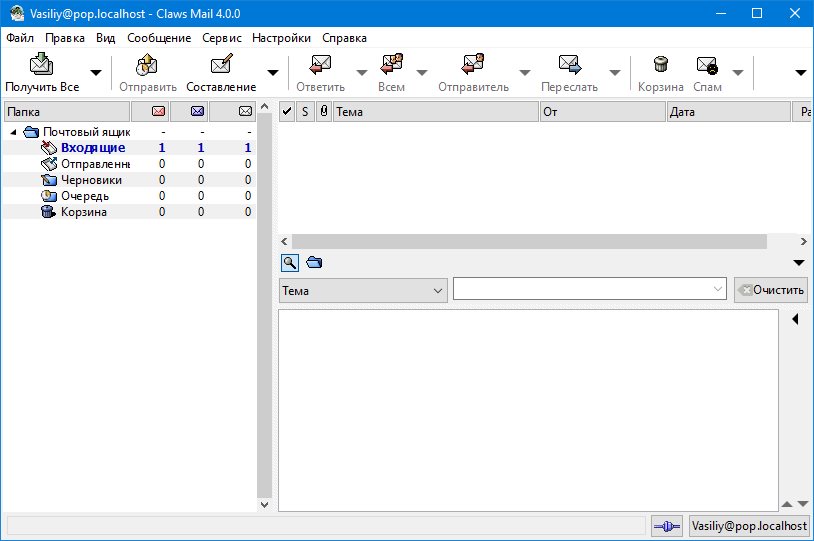Viewport: 814px width, 541px height.
Task: Click the Очистить search button
Action: (771, 290)
